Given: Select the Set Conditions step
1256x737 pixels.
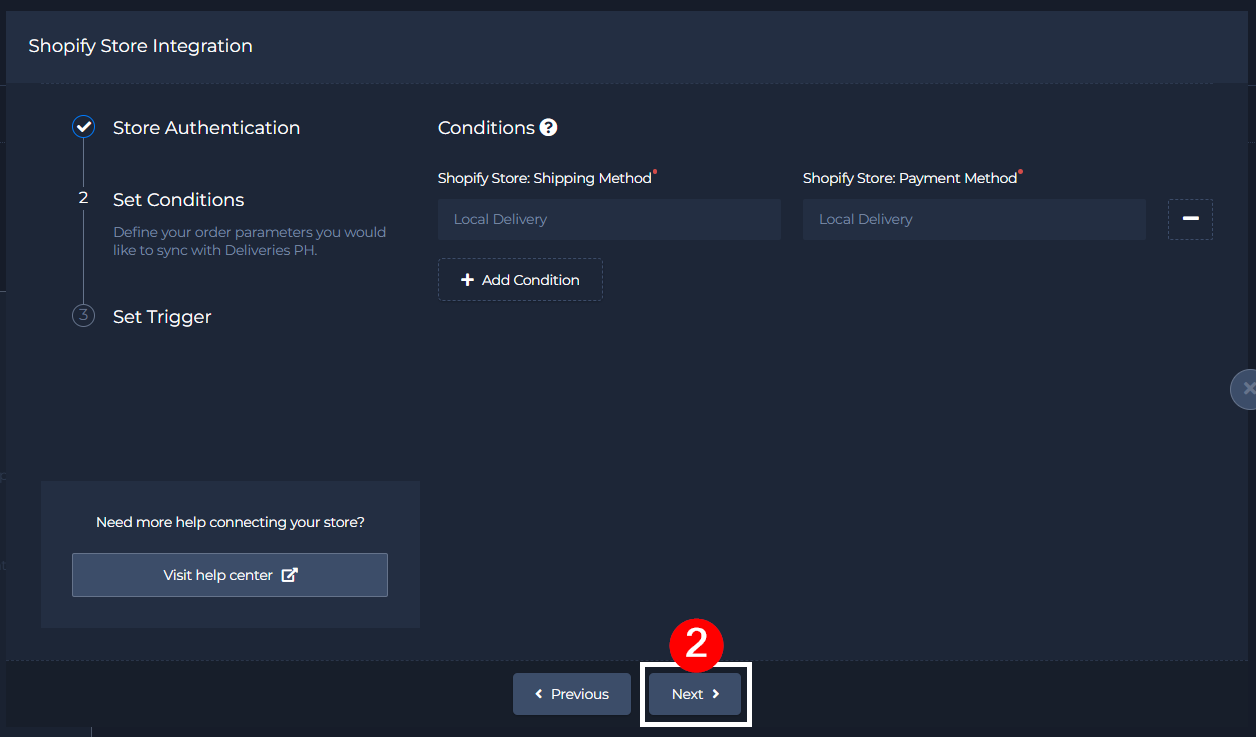Looking at the screenshot, I should pyautogui.click(x=179, y=200).
